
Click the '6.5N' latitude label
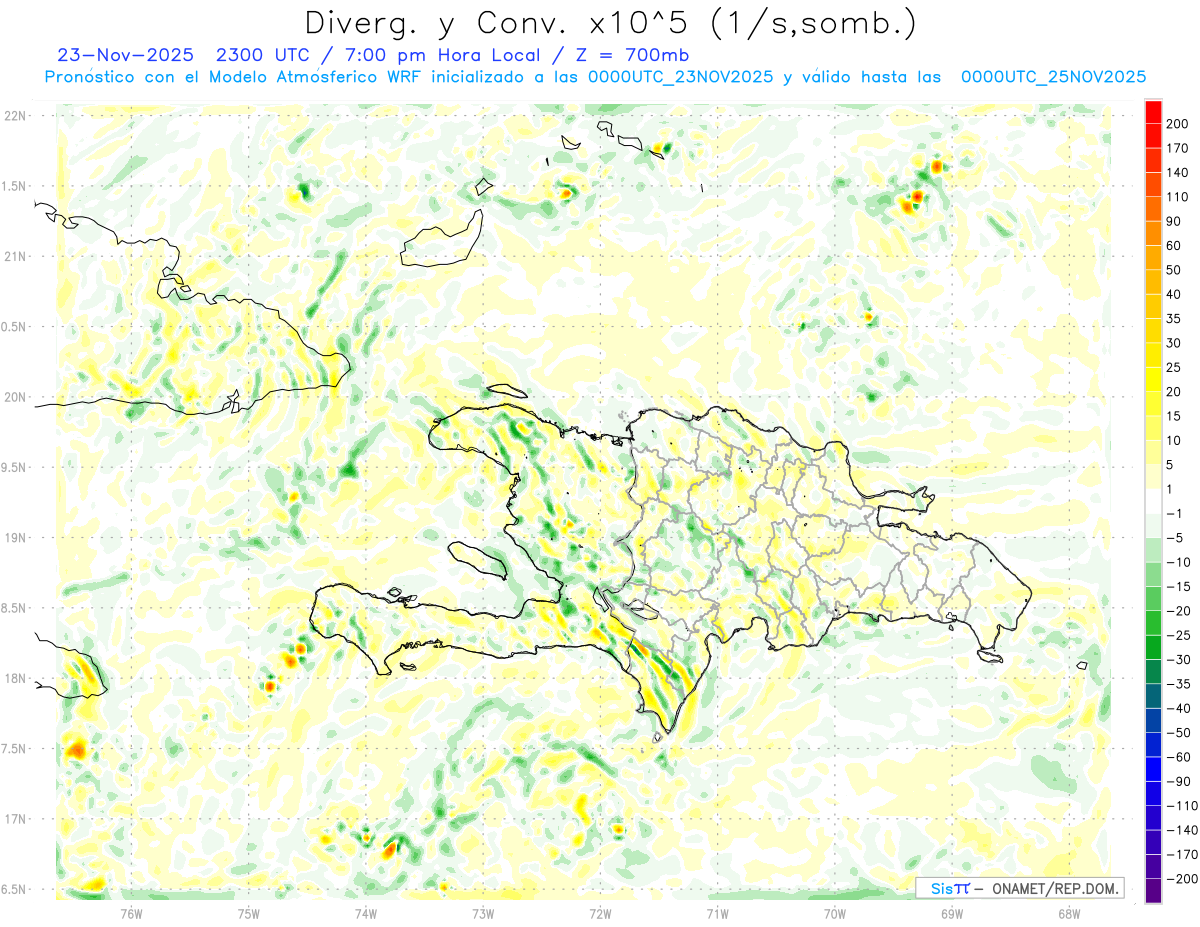coord(15,890)
